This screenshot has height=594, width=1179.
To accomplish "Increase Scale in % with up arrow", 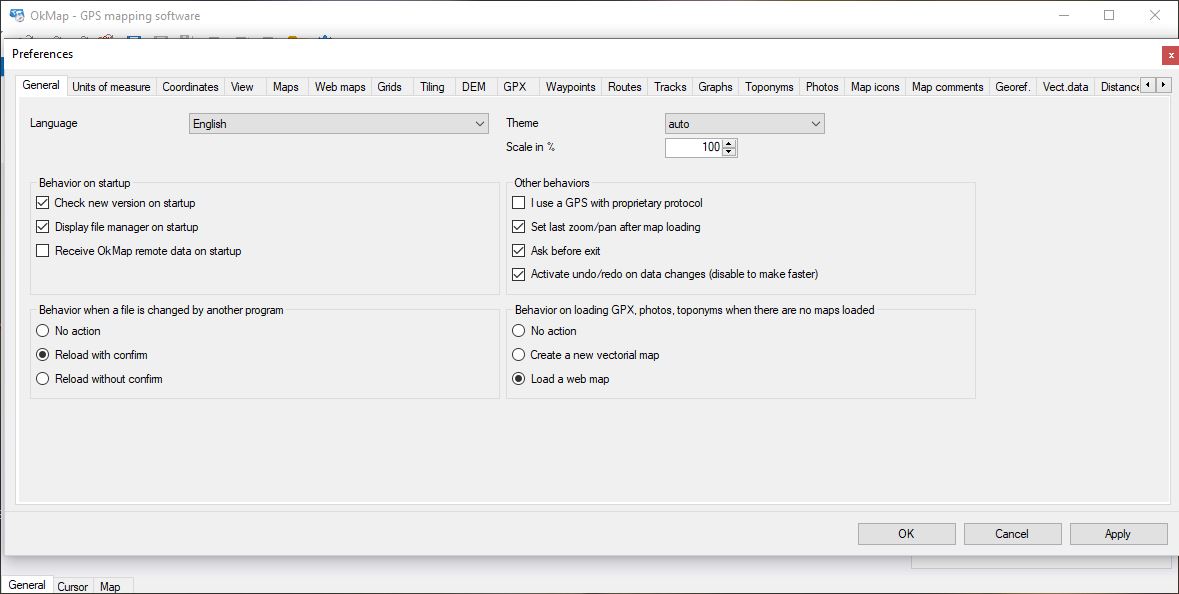I will point(729,143).
